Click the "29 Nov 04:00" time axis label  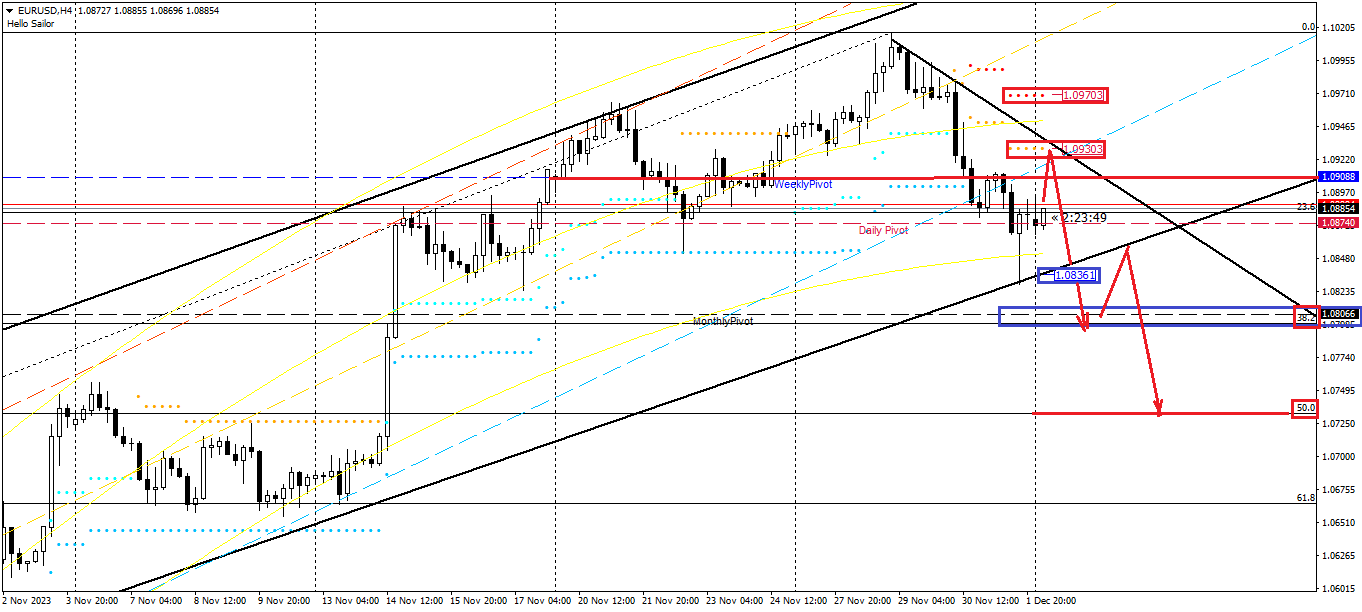click(x=926, y=602)
